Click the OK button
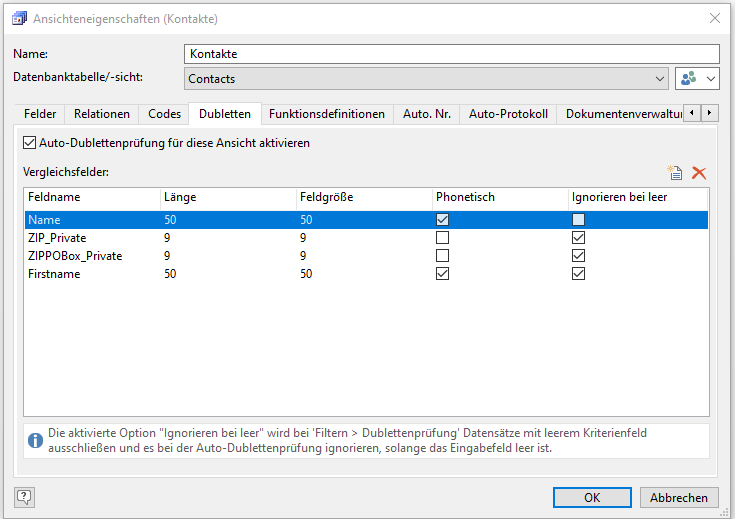 coord(592,497)
